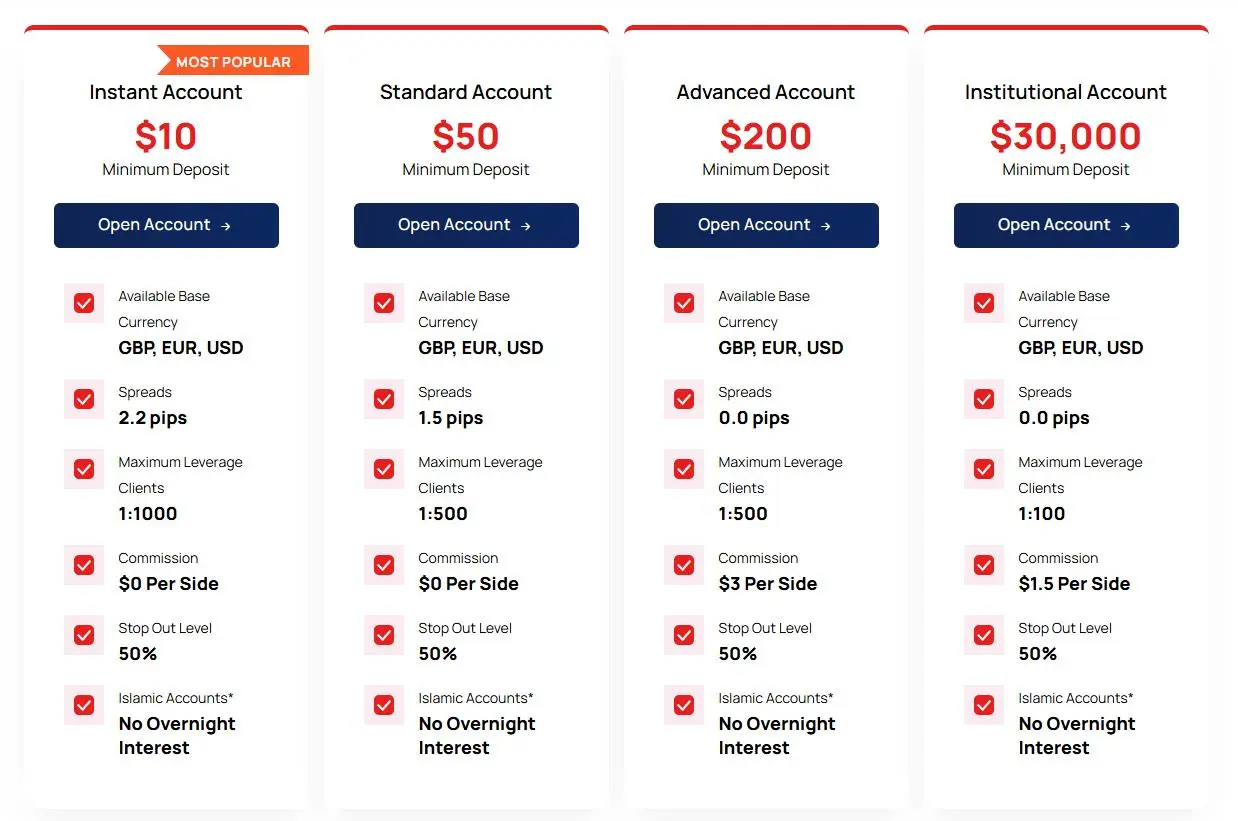The height and width of the screenshot is (821, 1238).
Task: Click the Commission check icon in Standard Account
Action: click(x=384, y=565)
